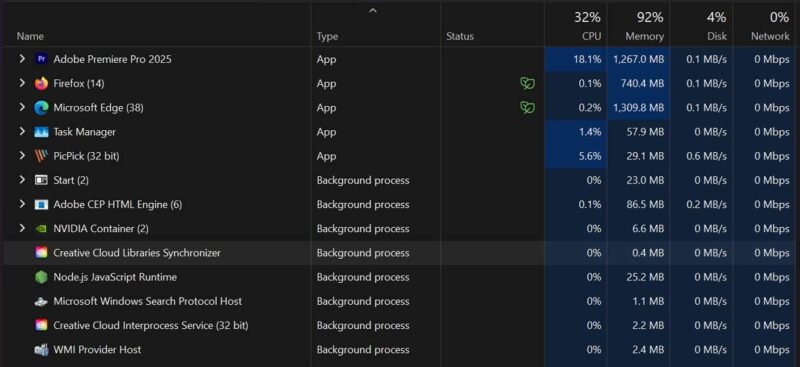The image size is (800, 367).
Task: Click Microsoft Windows Search Protocol Host icon
Action: [41, 301]
